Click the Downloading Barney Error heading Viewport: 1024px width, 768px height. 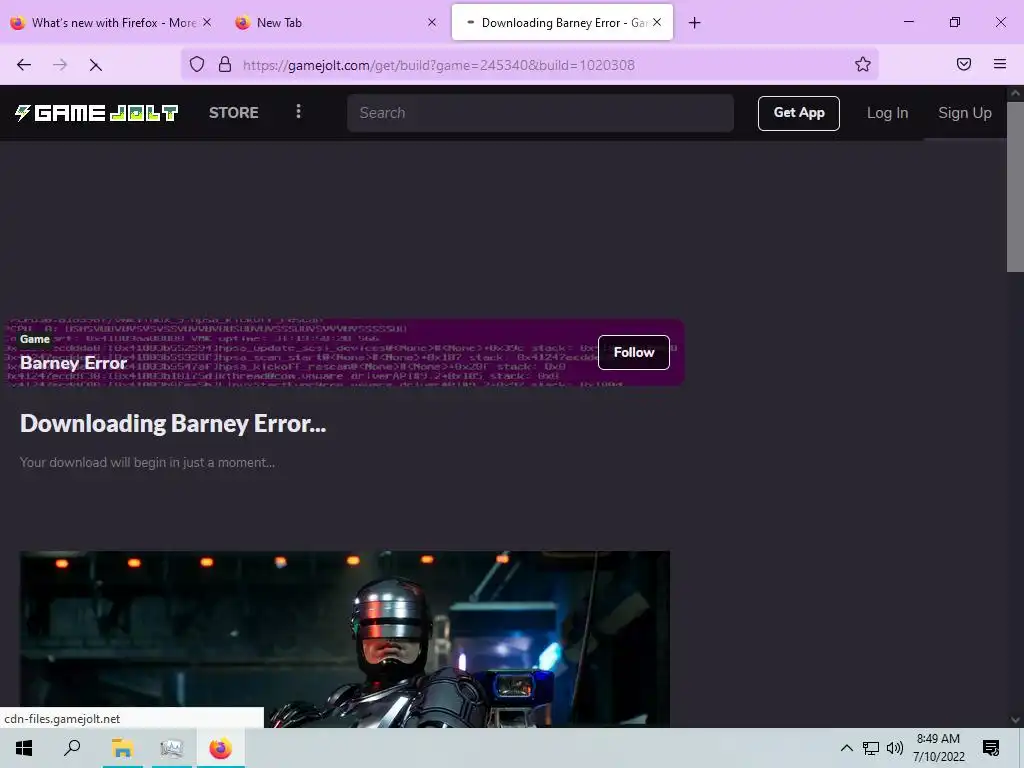point(173,424)
